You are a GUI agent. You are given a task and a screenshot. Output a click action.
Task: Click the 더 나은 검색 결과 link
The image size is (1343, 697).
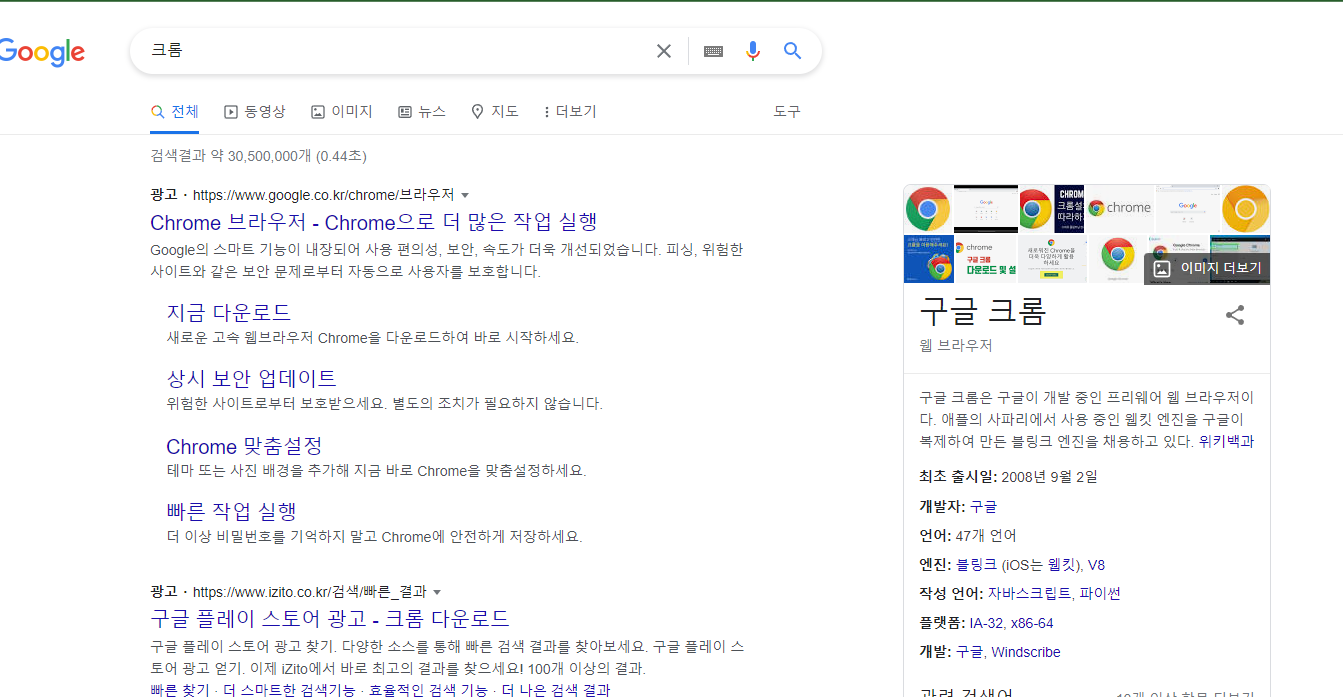click(555, 691)
